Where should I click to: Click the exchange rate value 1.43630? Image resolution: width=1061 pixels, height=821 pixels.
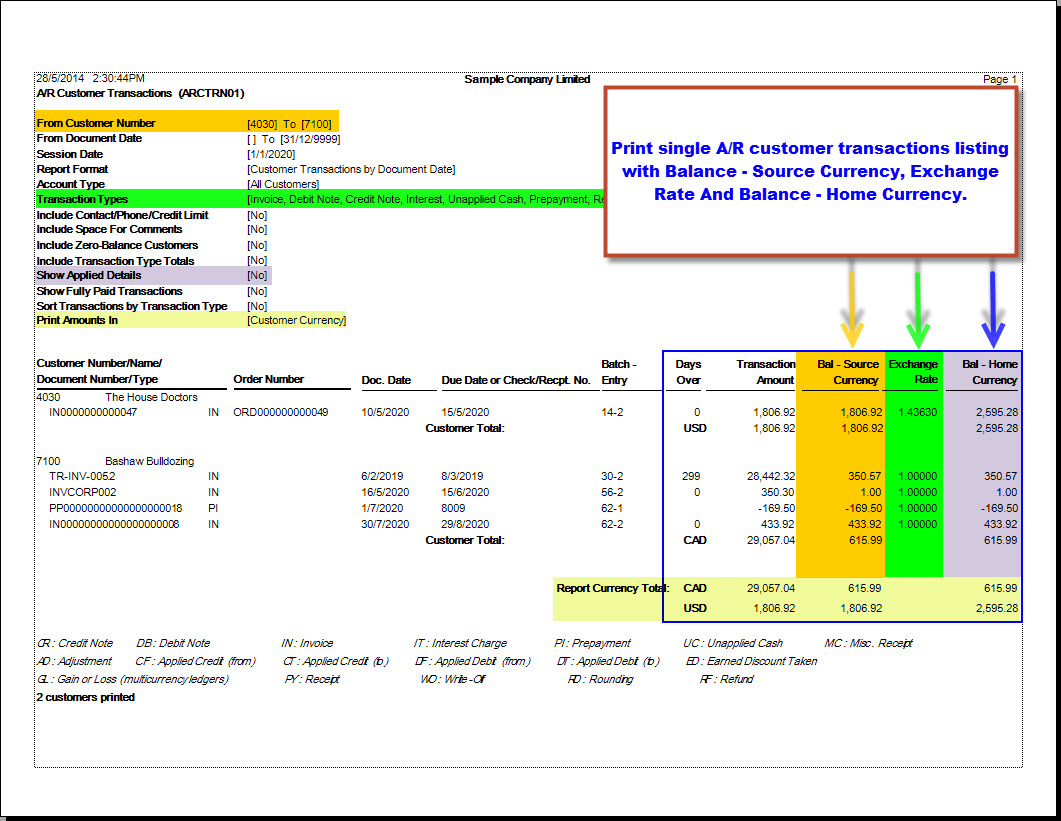(918, 412)
